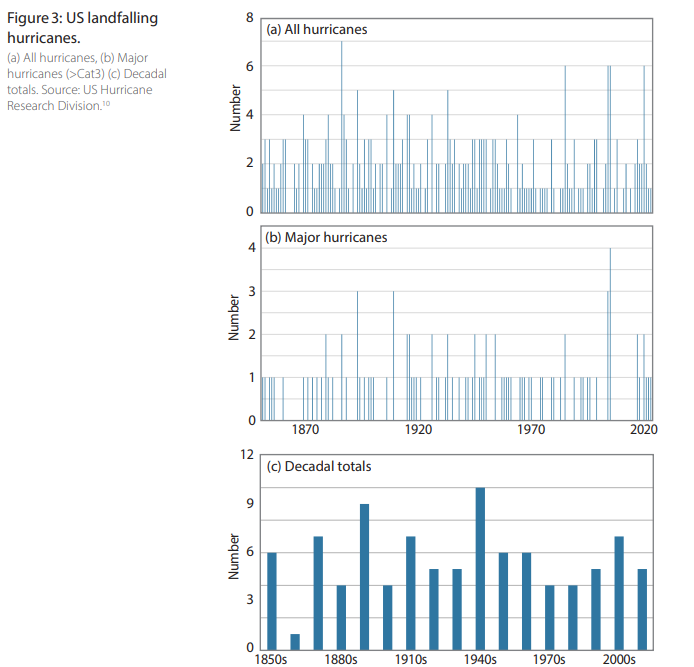Click the decadal bar above the 1970s label

coord(550,617)
